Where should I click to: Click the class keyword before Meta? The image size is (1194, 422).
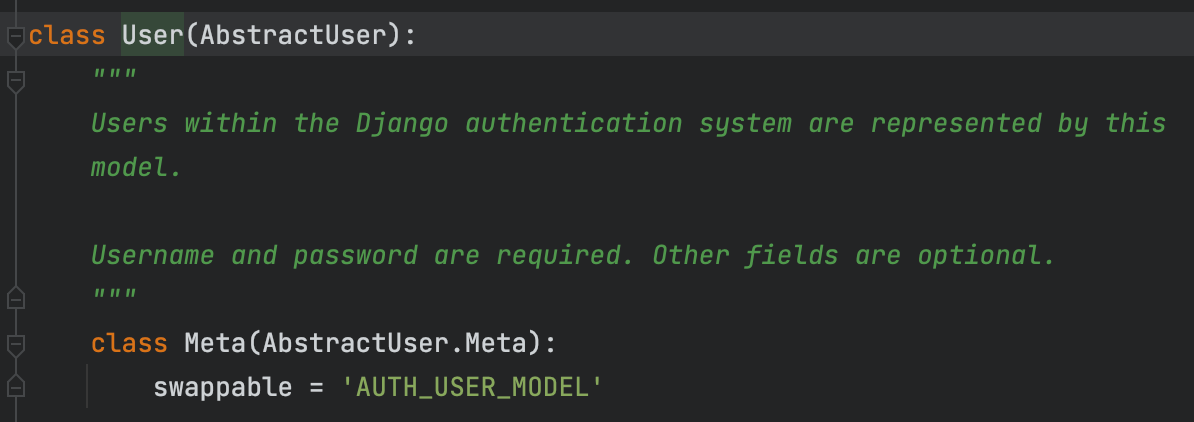click(129, 343)
